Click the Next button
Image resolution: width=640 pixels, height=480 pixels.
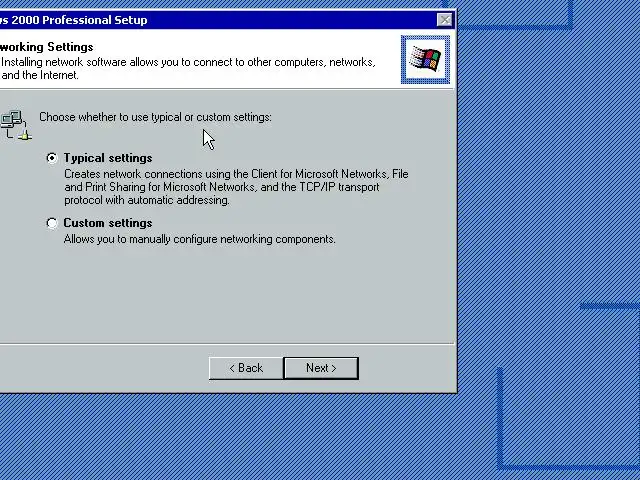click(321, 368)
